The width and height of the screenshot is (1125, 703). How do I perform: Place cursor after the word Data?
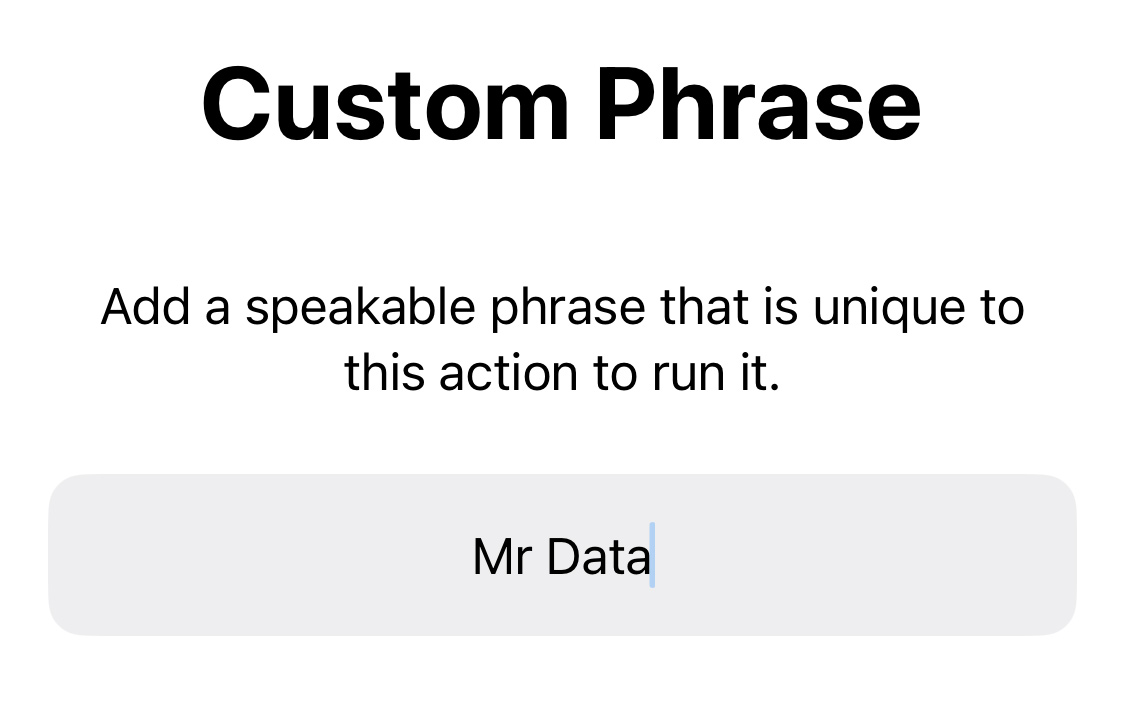(651, 556)
